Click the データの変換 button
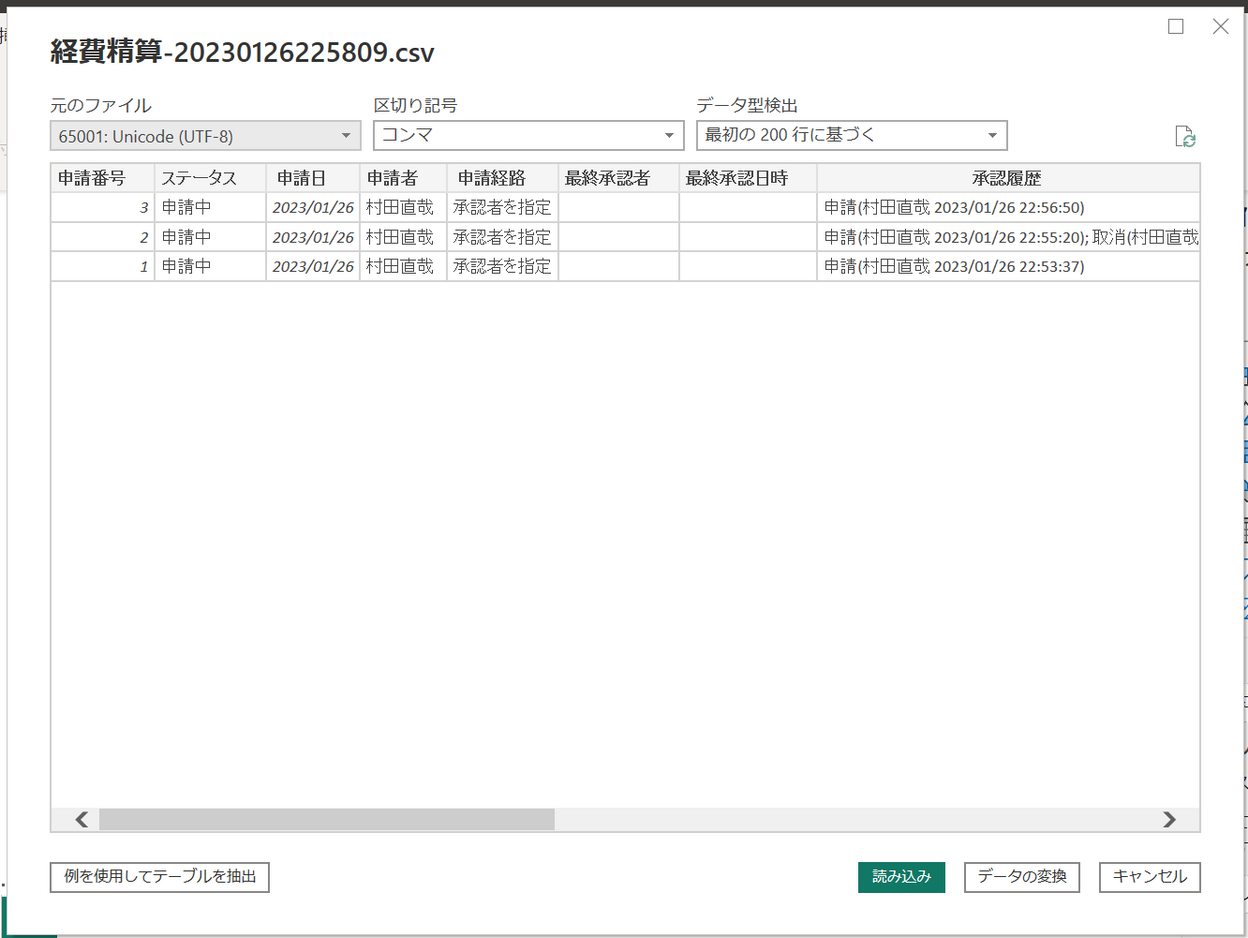Image resolution: width=1248 pixels, height=938 pixels. (x=1022, y=877)
